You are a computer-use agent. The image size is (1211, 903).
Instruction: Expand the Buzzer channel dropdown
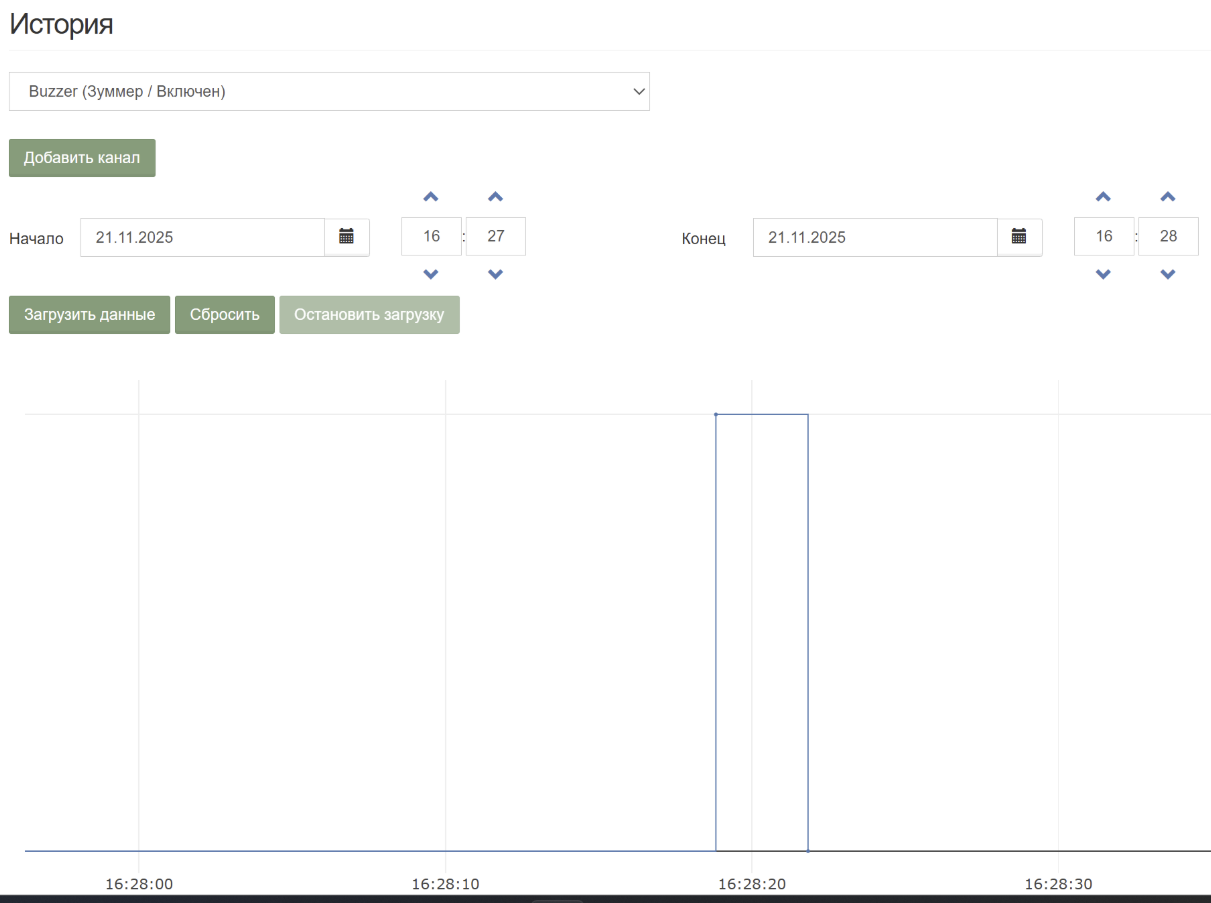(x=329, y=91)
